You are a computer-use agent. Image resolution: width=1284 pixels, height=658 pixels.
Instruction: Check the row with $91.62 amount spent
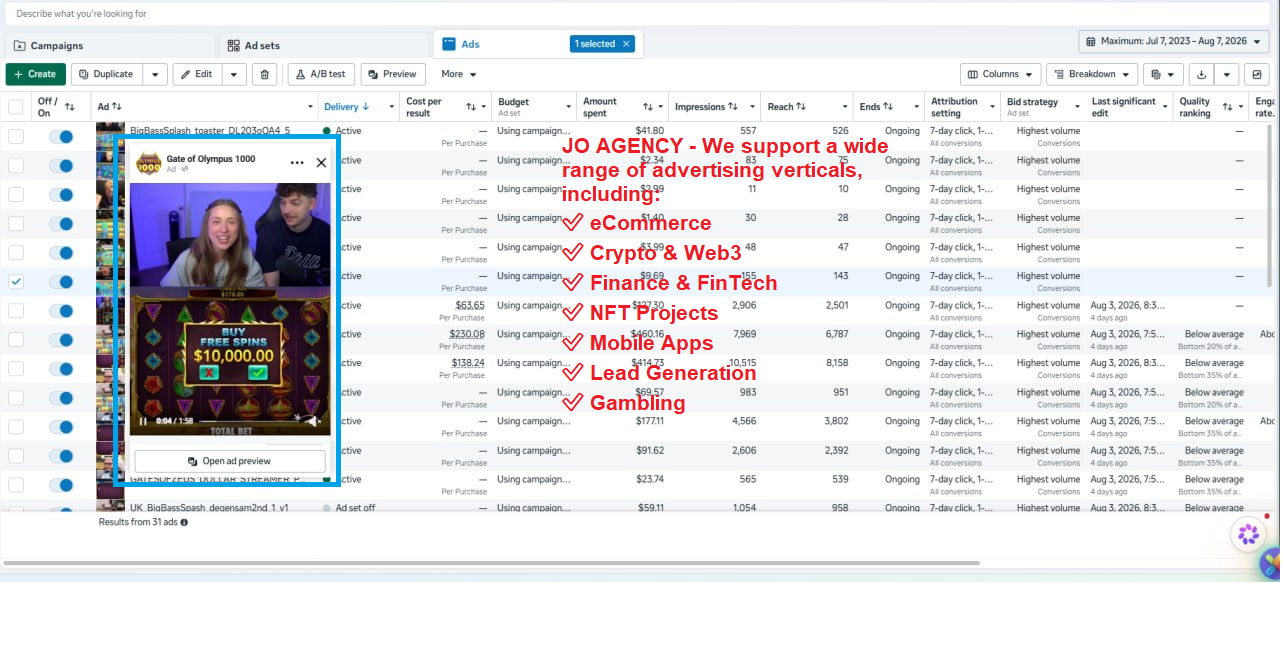pos(16,456)
